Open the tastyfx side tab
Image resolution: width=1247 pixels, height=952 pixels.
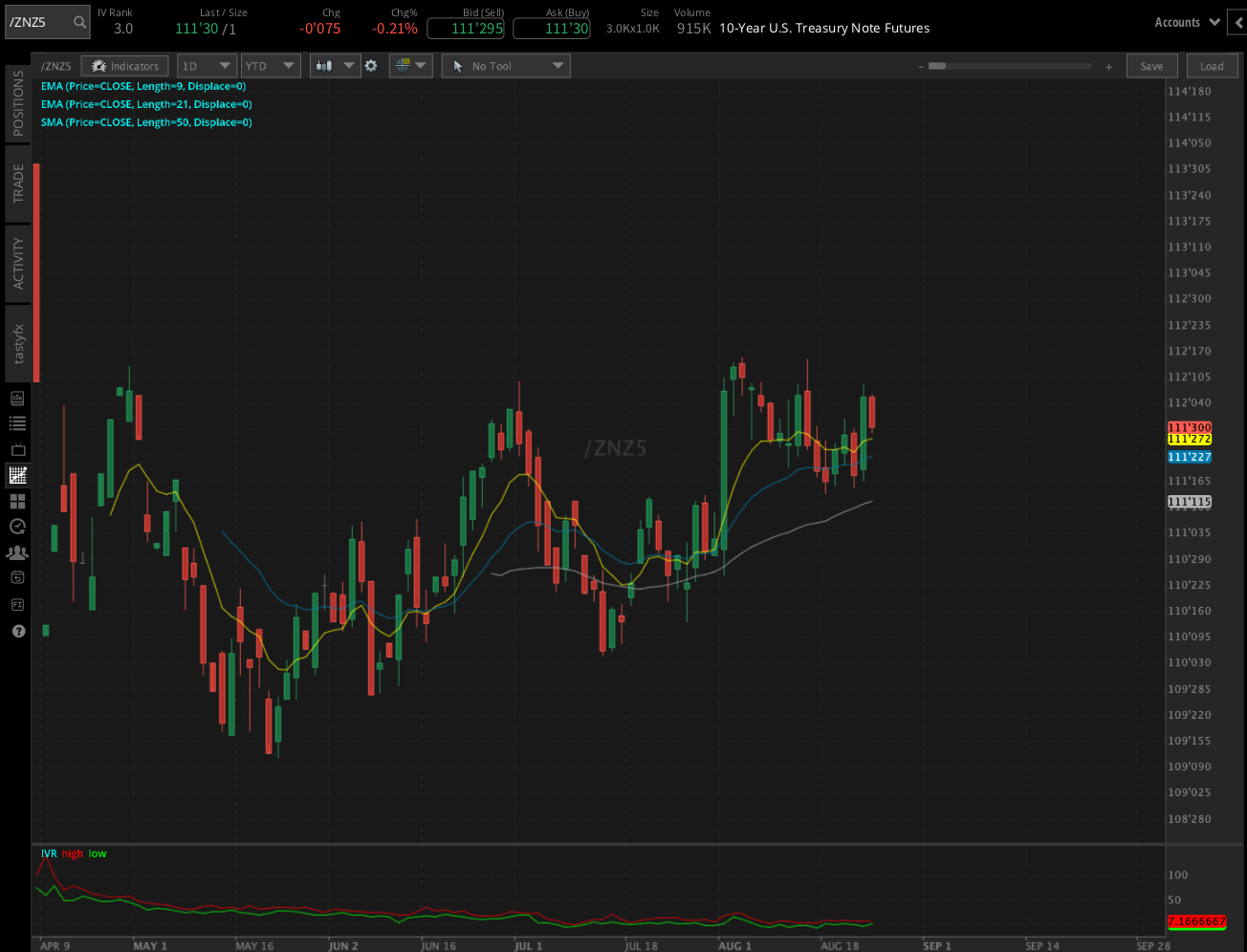point(17,343)
